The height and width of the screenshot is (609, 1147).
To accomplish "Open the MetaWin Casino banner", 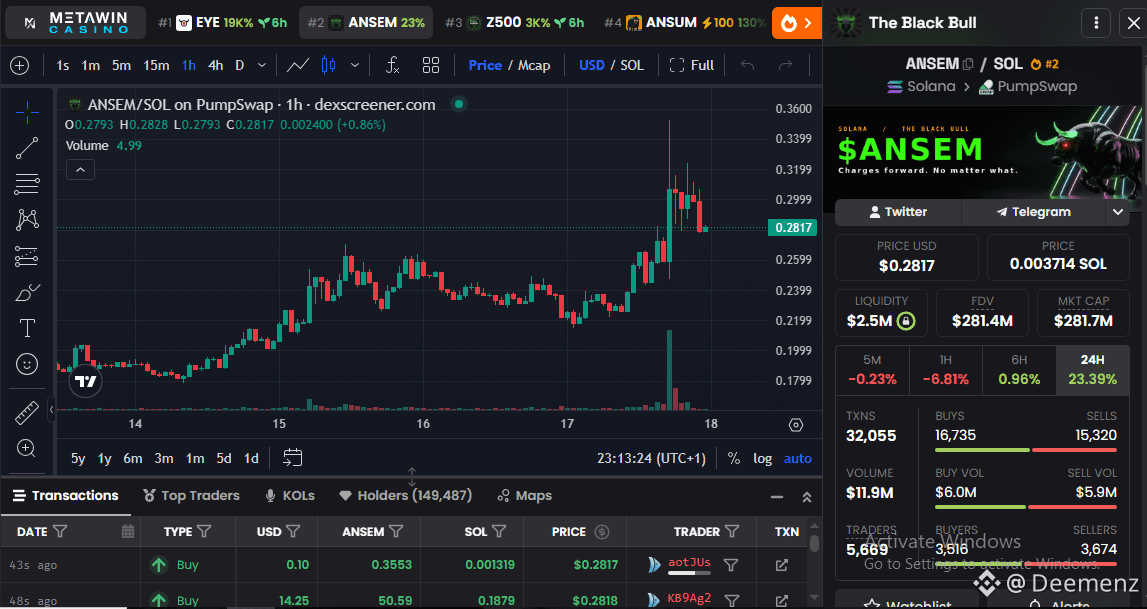I will (75, 23).
